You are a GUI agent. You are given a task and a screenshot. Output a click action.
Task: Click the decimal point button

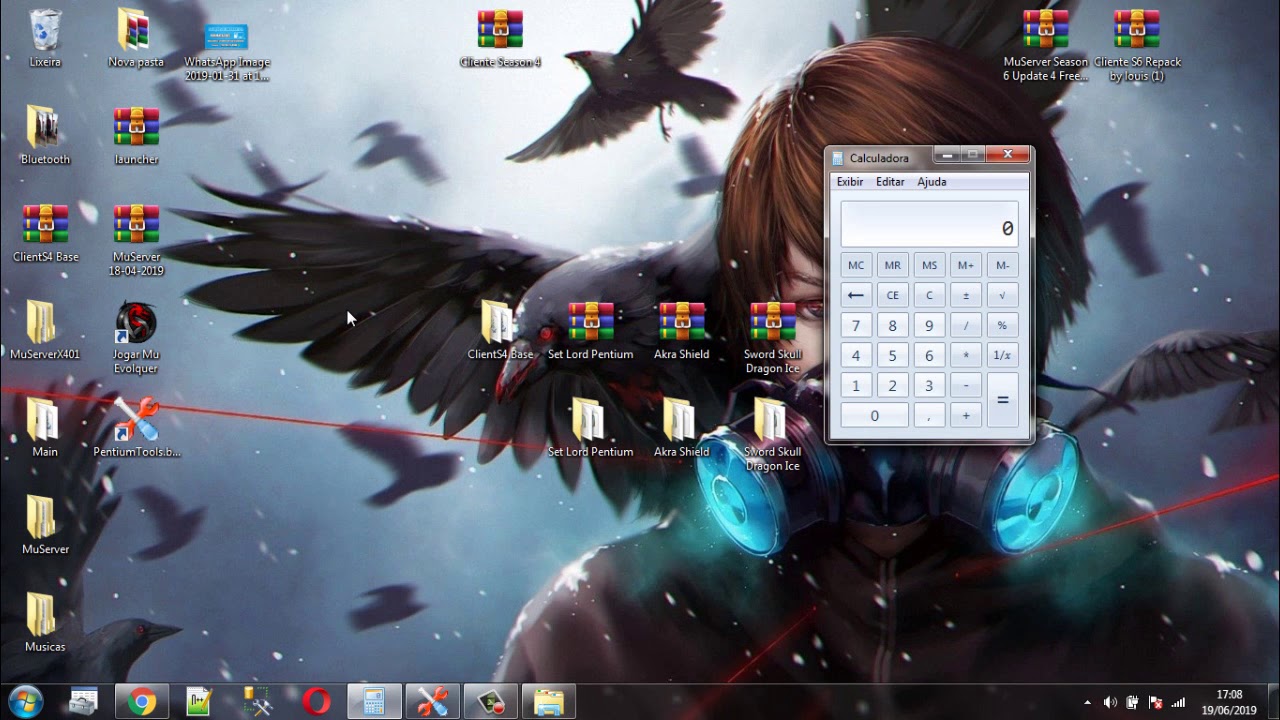[x=930, y=415]
